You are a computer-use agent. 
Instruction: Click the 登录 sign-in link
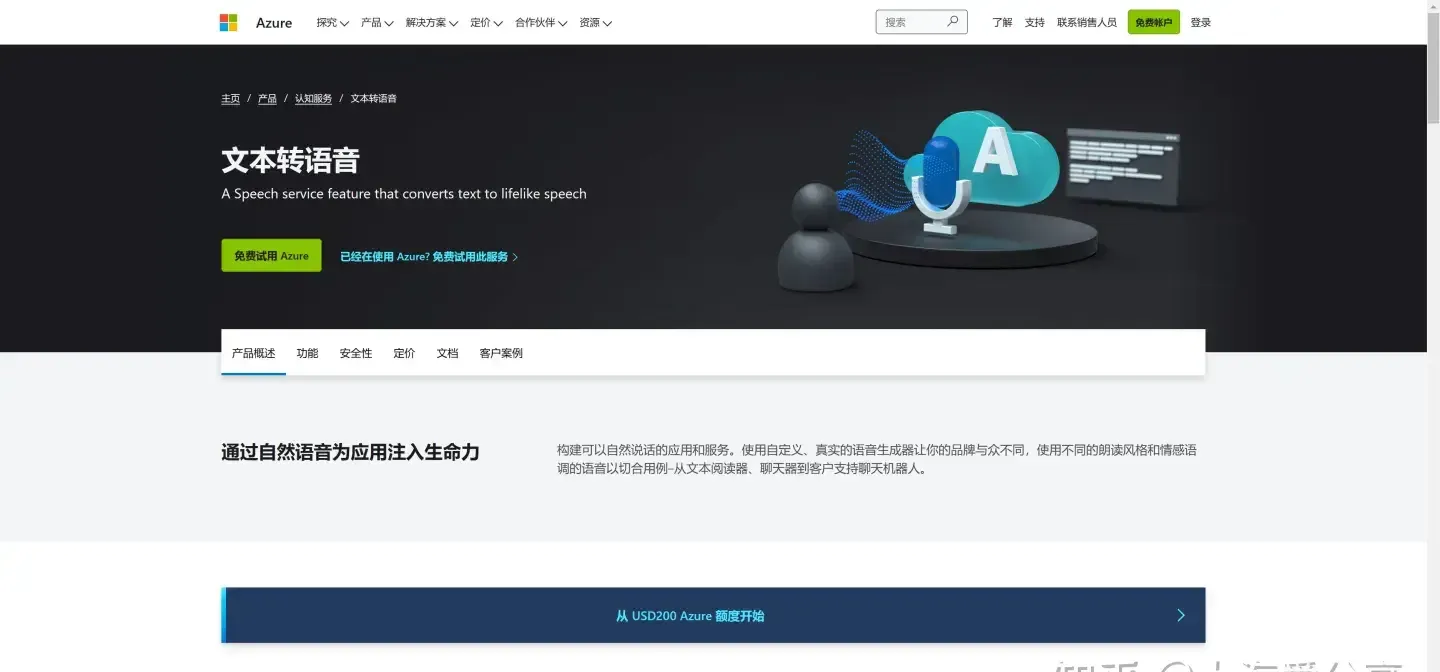[1200, 23]
